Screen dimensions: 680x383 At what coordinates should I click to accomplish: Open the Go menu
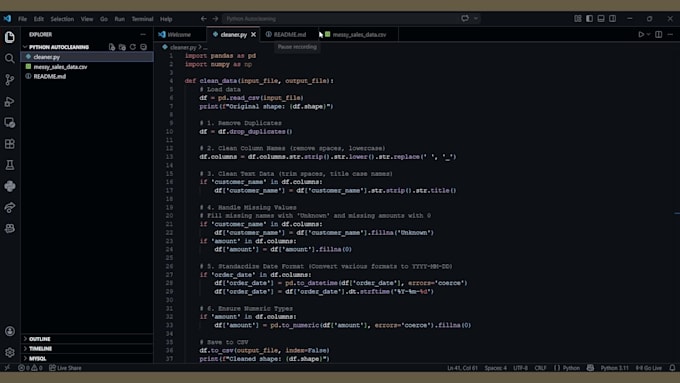click(x=104, y=19)
